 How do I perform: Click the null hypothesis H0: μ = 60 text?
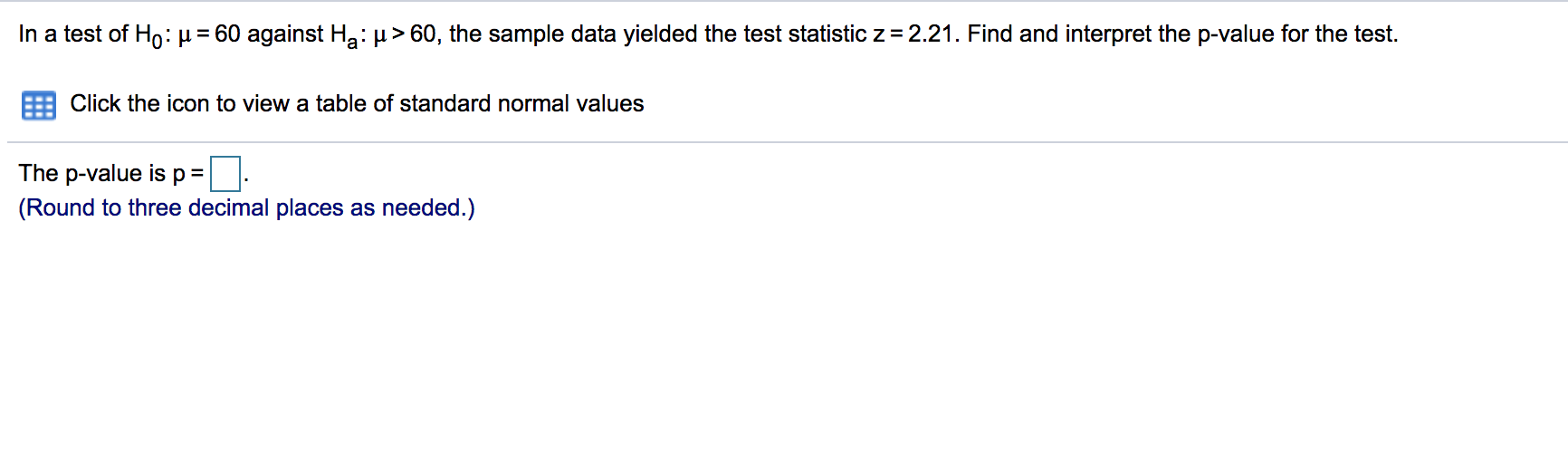coord(187,35)
